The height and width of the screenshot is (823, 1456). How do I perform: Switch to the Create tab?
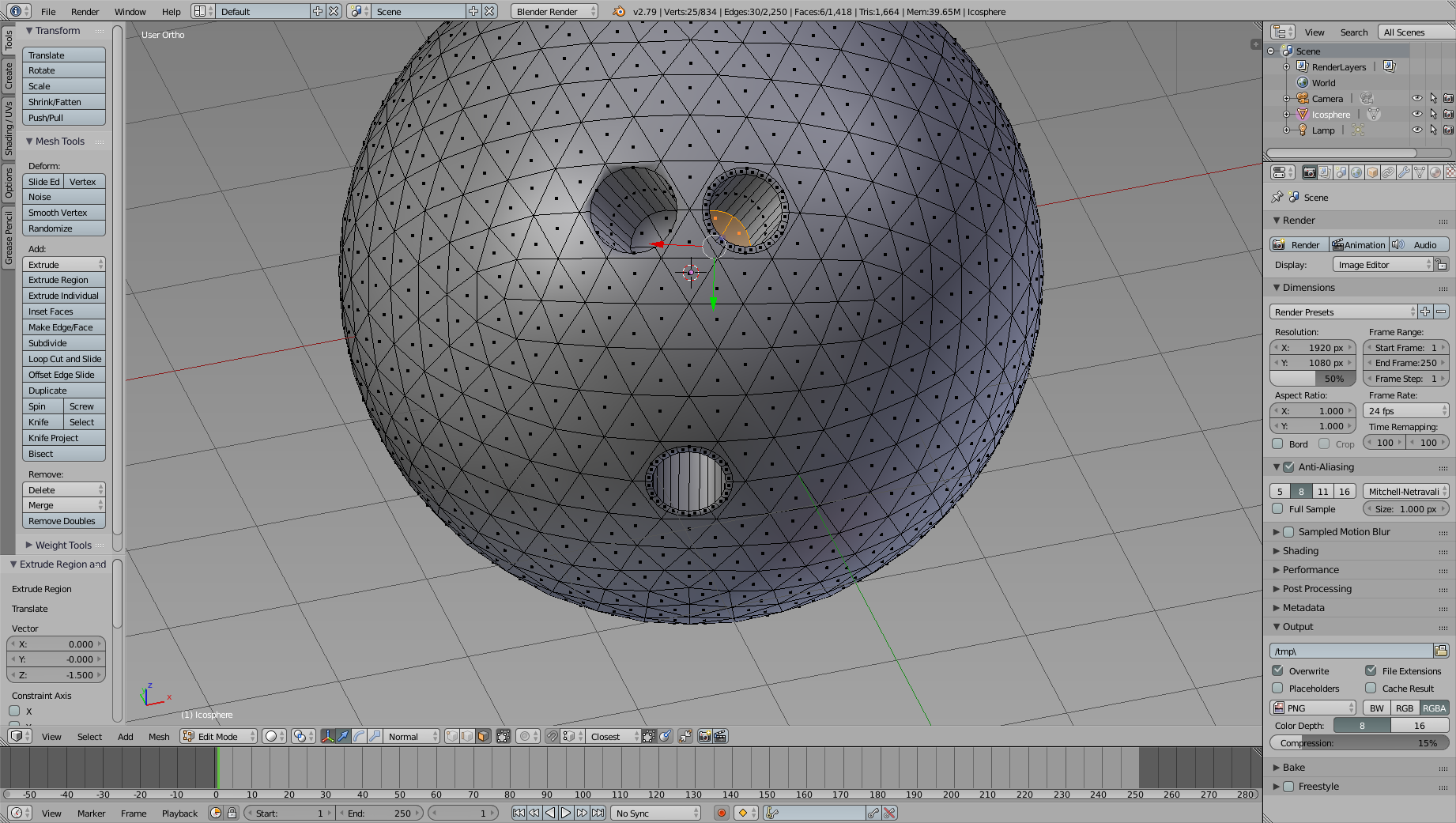click(x=9, y=76)
